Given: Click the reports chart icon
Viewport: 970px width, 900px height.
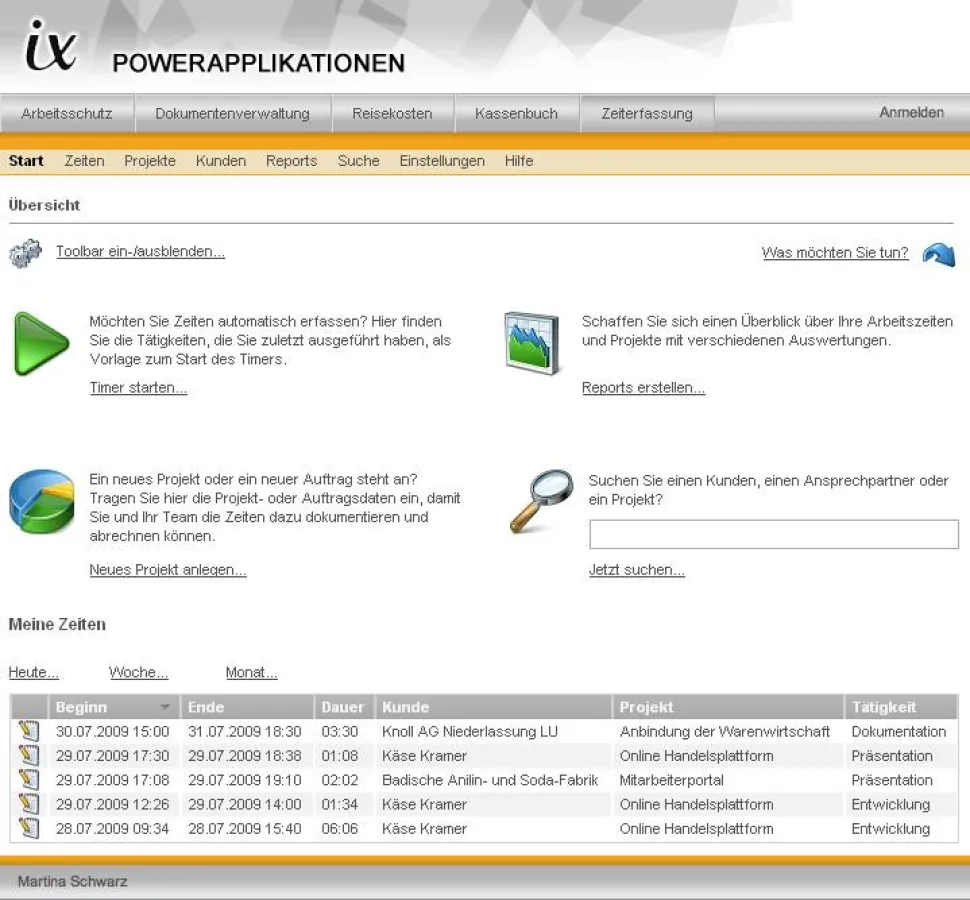Looking at the screenshot, I should point(531,343).
